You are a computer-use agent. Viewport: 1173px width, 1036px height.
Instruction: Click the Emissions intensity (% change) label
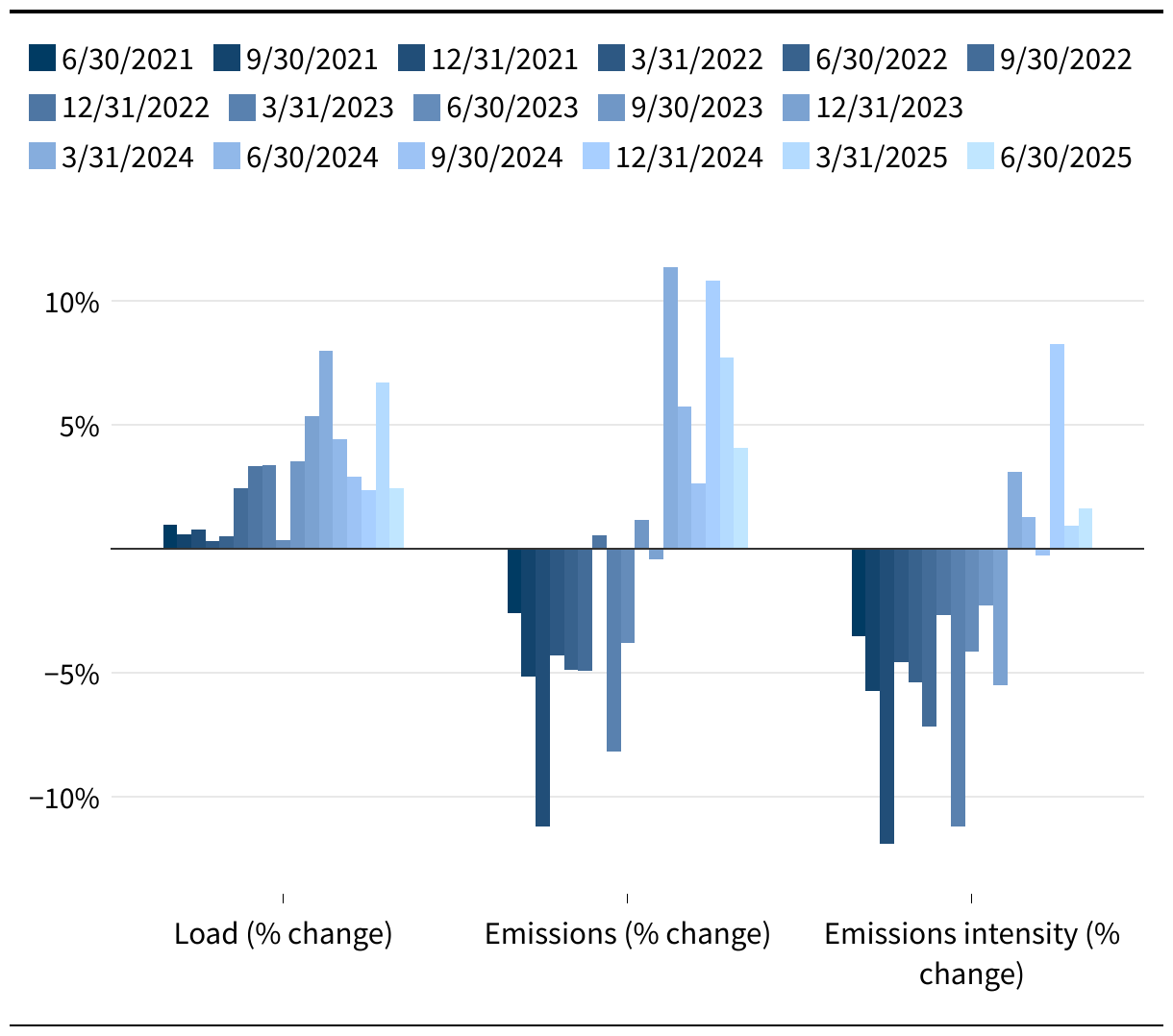(972, 953)
